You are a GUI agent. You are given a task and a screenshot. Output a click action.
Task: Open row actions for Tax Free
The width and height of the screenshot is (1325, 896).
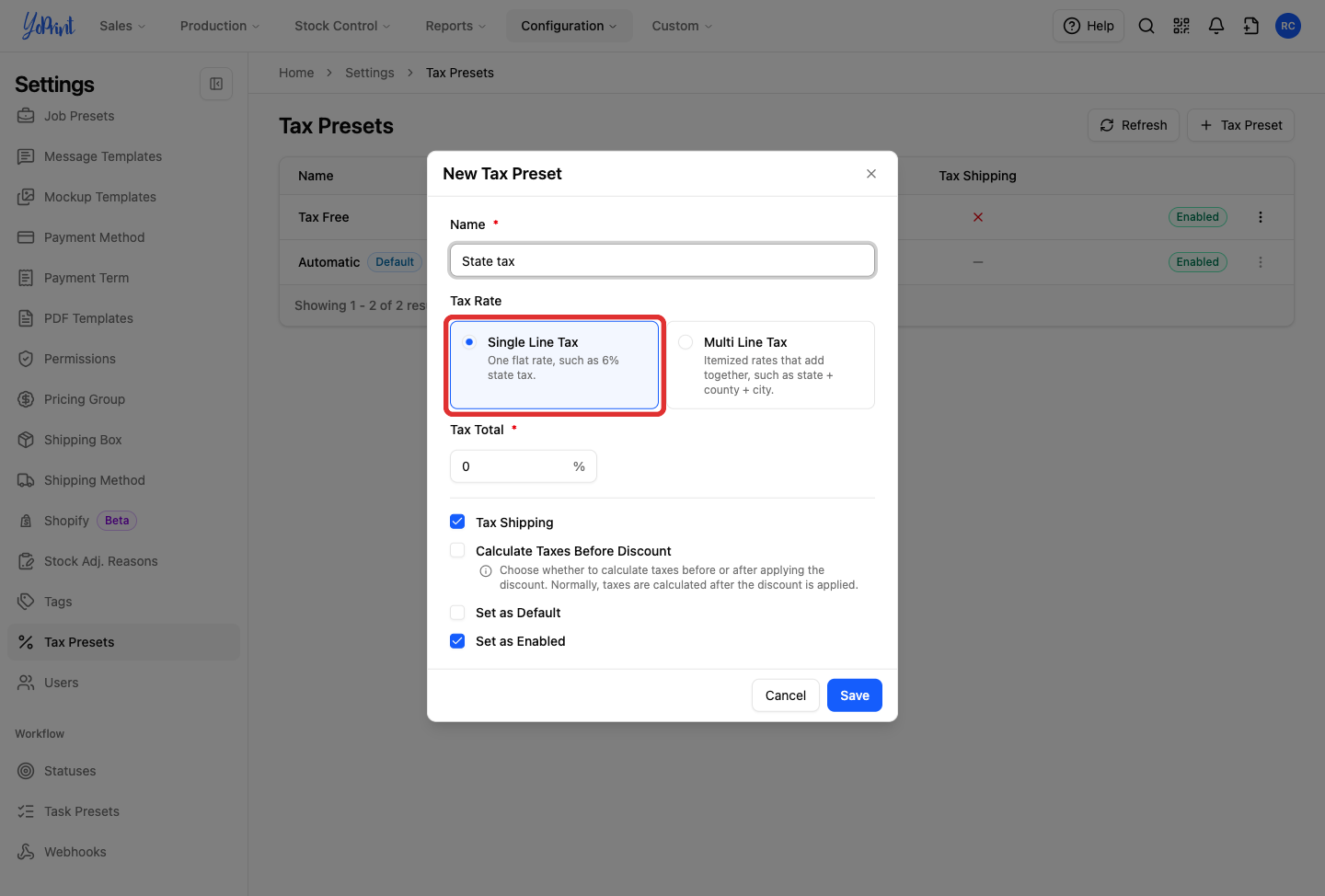pos(1261,217)
